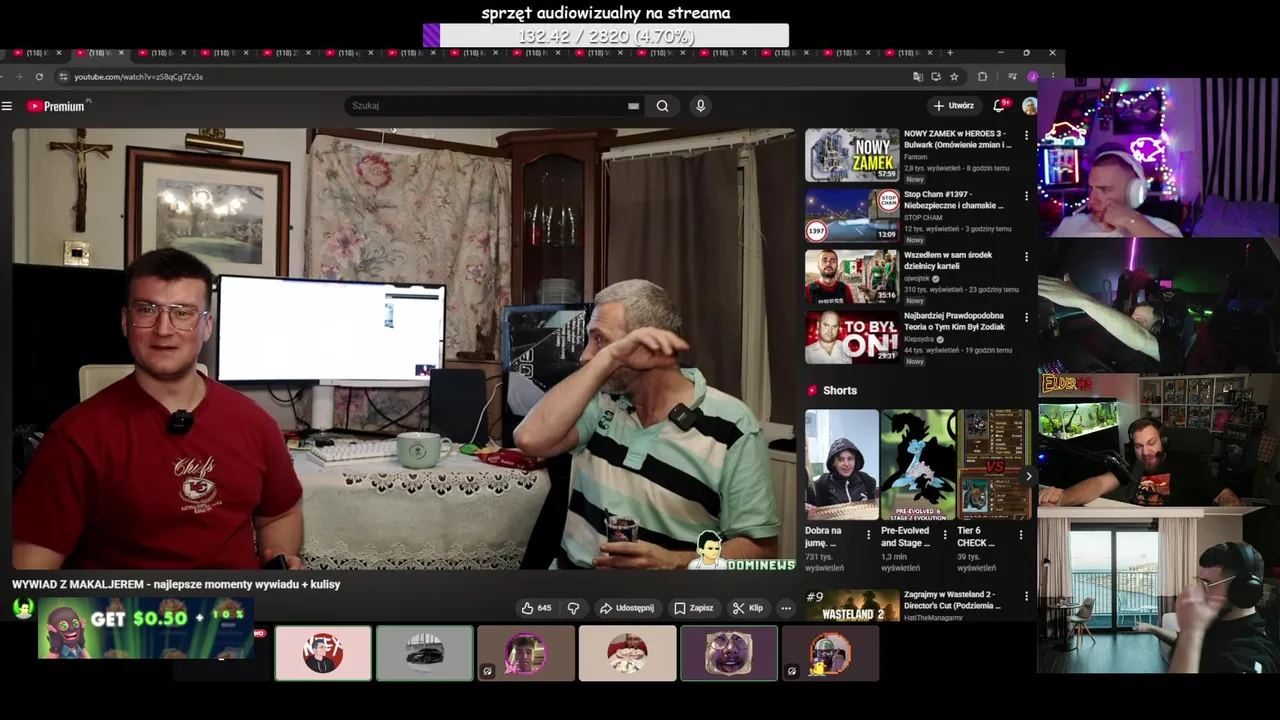
Task: Open the Pre-Evolved Stage 2 short thumbnail
Action: (918, 464)
